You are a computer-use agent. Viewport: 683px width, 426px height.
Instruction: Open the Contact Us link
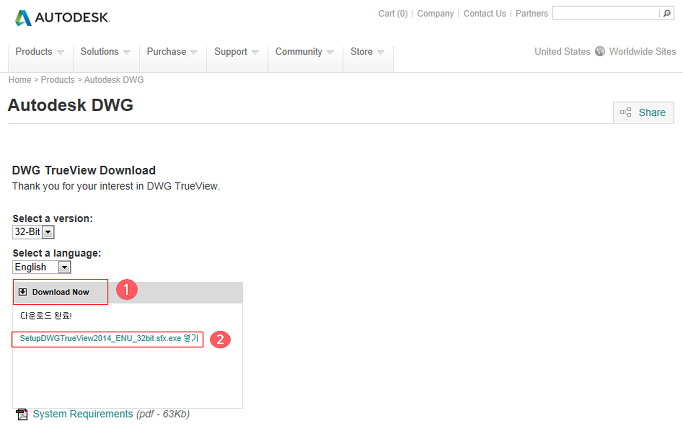pos(484,14)
